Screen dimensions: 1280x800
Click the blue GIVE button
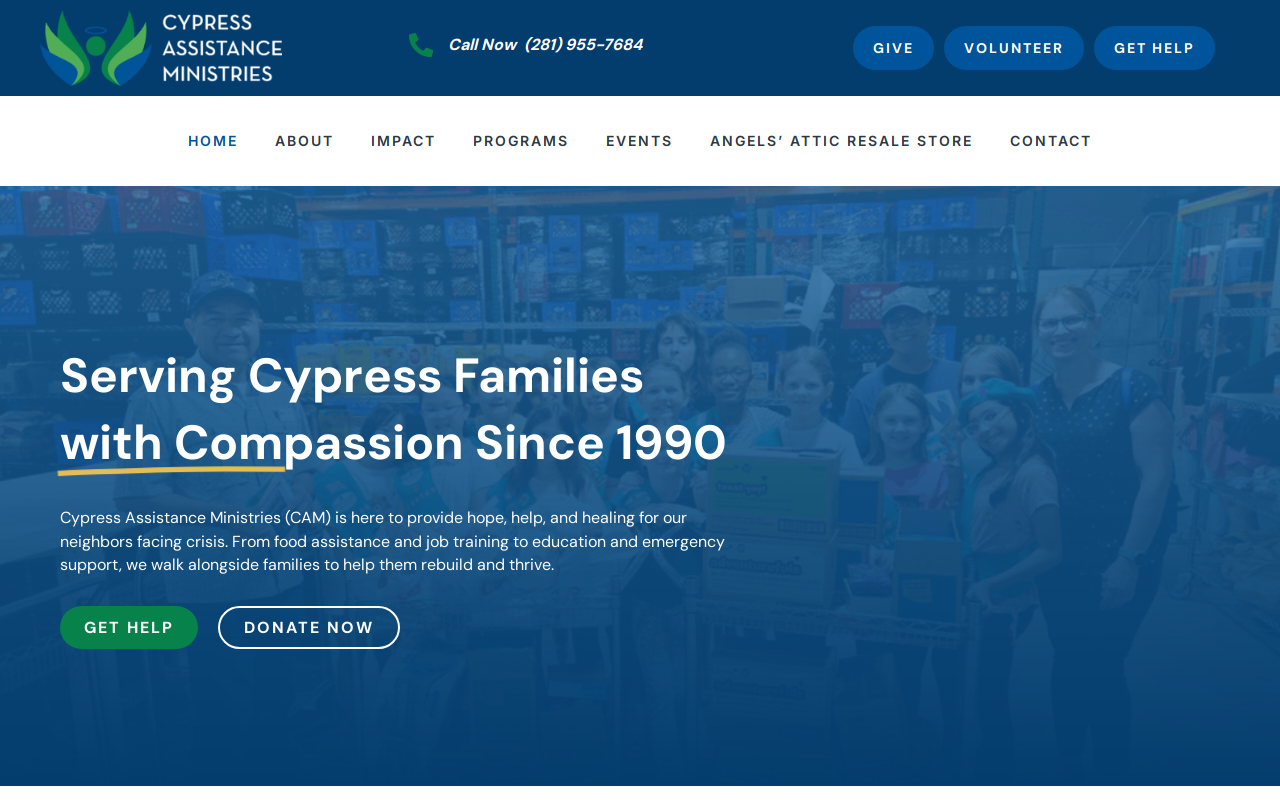click(893, 48)
